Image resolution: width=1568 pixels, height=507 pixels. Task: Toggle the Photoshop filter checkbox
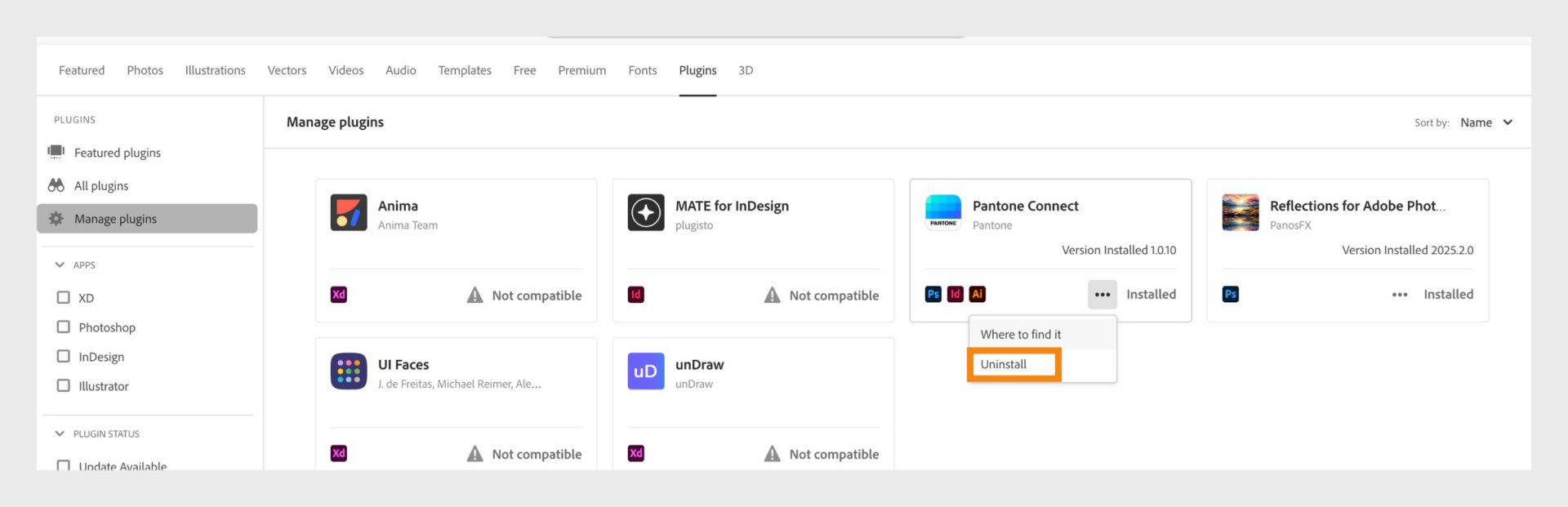tap(64, 327)
